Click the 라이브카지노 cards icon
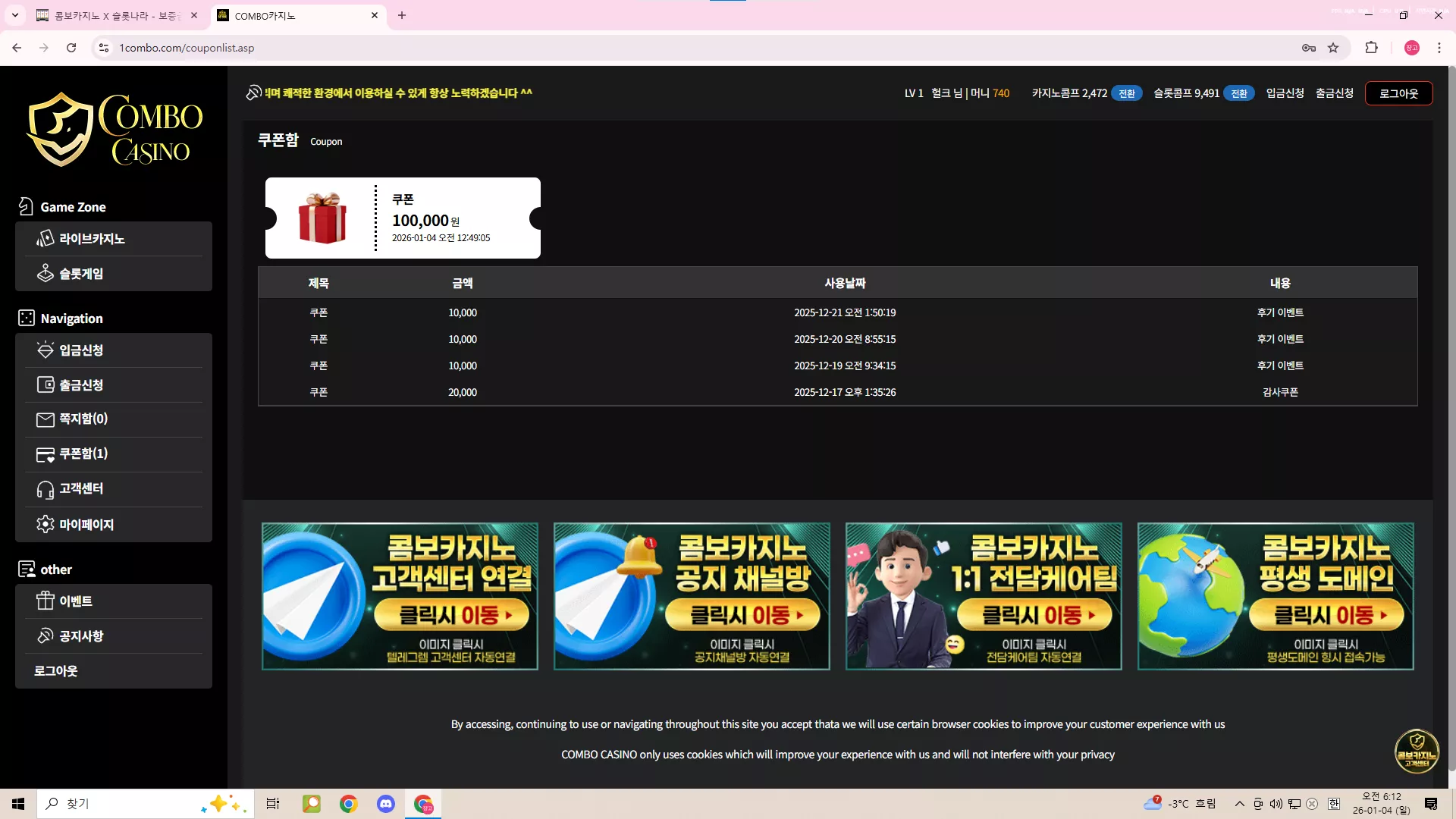The image size is (1456, 819). coord(45,239)
